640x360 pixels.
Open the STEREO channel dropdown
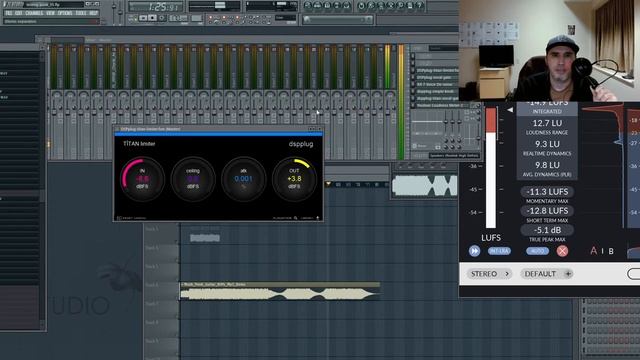(489, 274)
